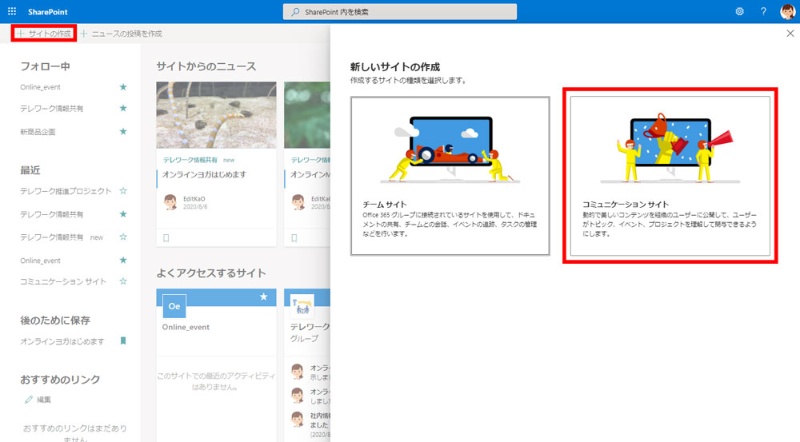The width and height of the screenshot is (800, 442).
Task: Click the 新しいサイトの作成 panel title
Action: tap(395, 67)
